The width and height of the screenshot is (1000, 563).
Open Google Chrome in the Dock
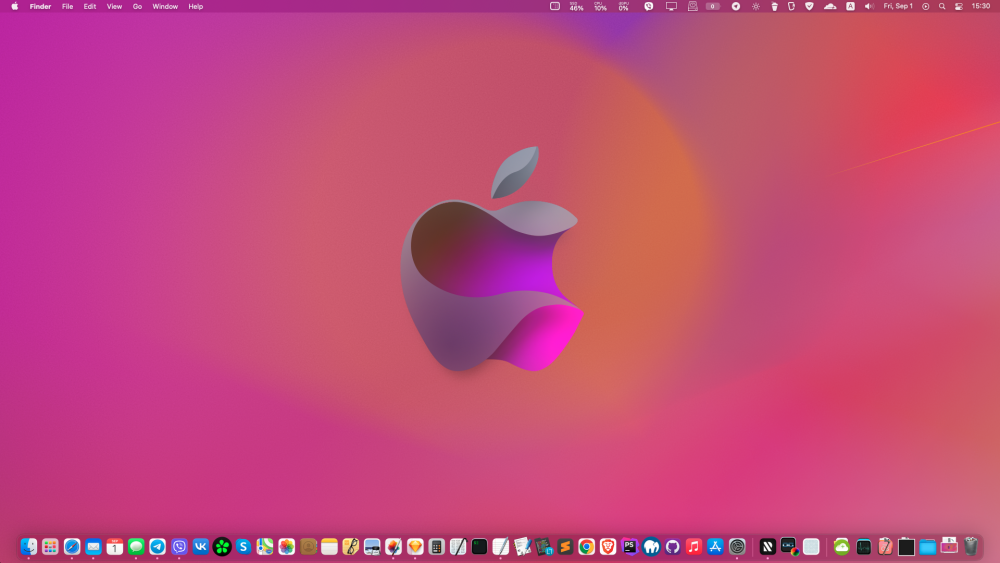(x=587, y=546)
